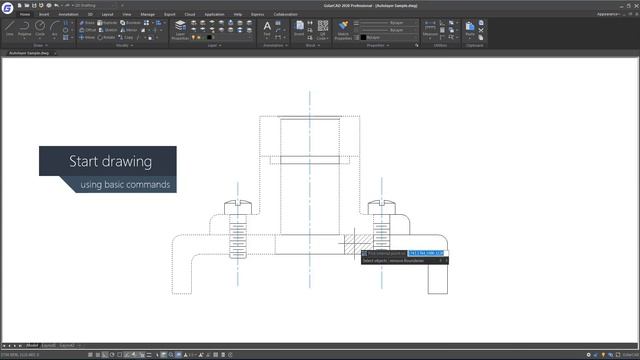This screenshot has height=360, width=640.
Task: Click the Insert block tool
Action: click(x=299, y=29)
